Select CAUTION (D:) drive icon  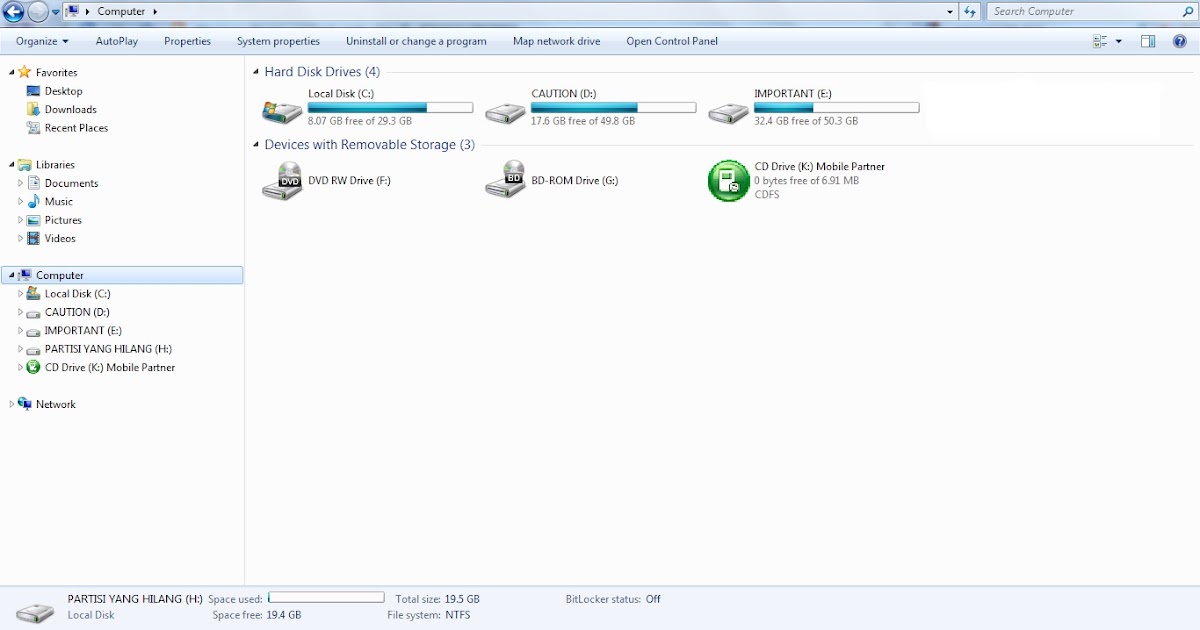click(x=505, y=112)
